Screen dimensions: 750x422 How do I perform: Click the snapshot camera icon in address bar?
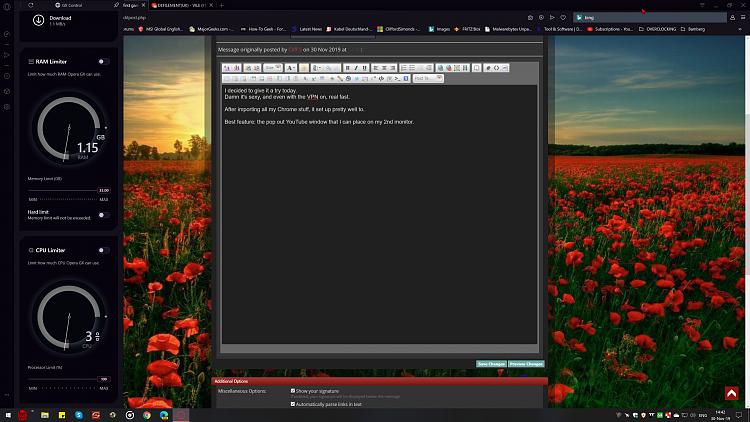pyautogui.click(x=530, y=17)
